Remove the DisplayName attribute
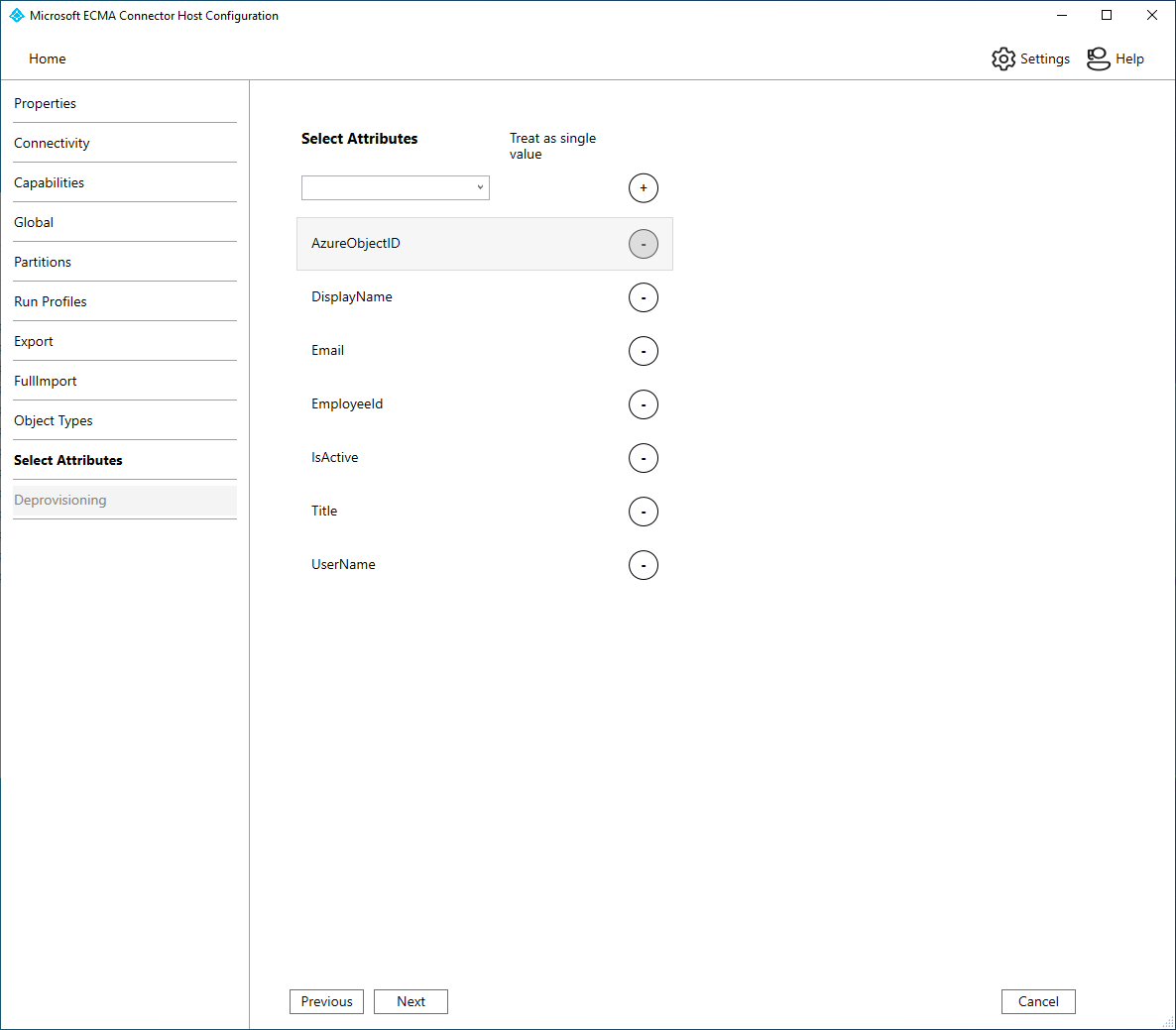The height and width of the screenshot is (1030, 1176). [643, 297]
